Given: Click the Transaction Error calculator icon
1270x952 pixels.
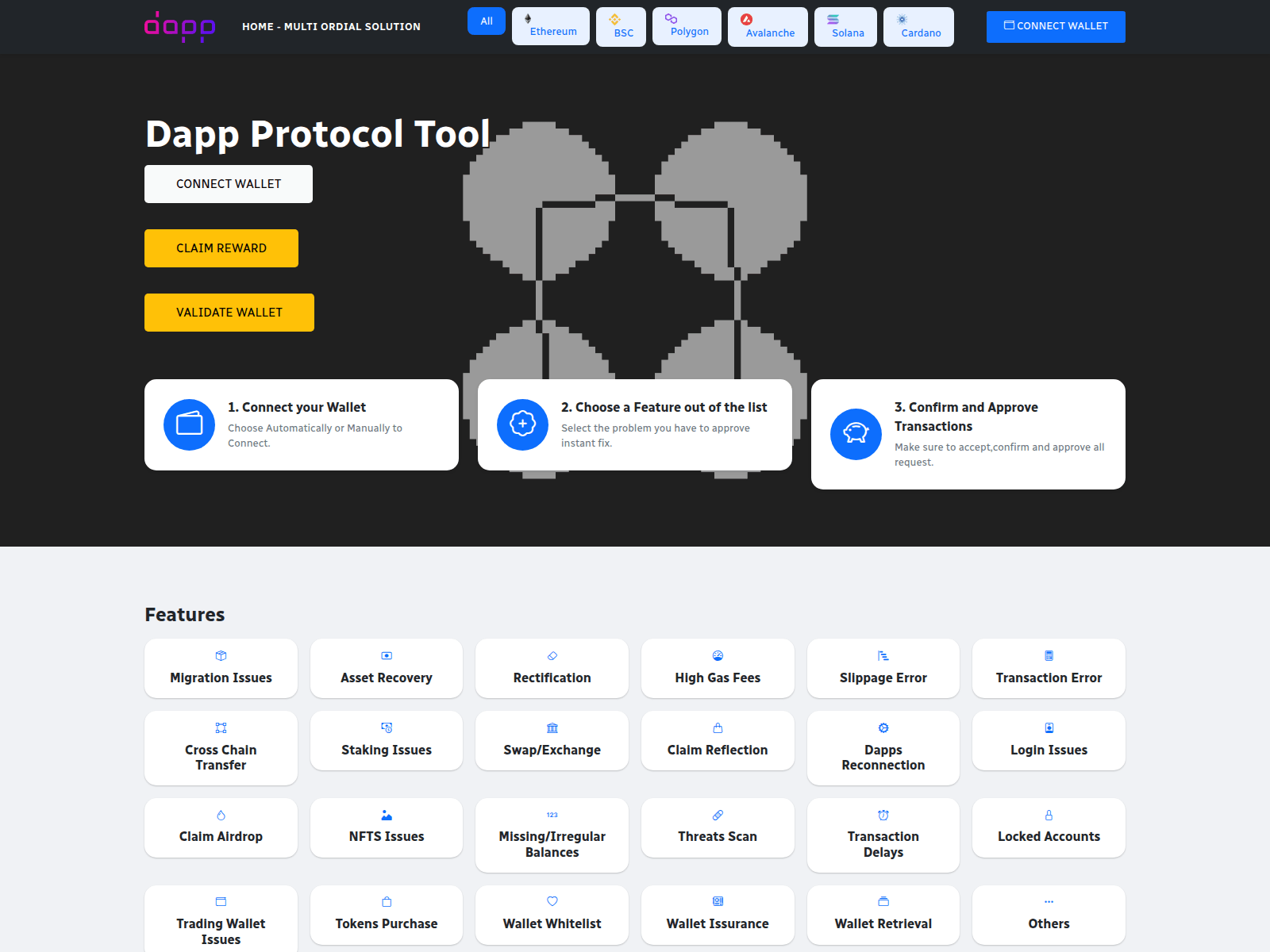Looking at the screenshot, I should pos(1049,656).
